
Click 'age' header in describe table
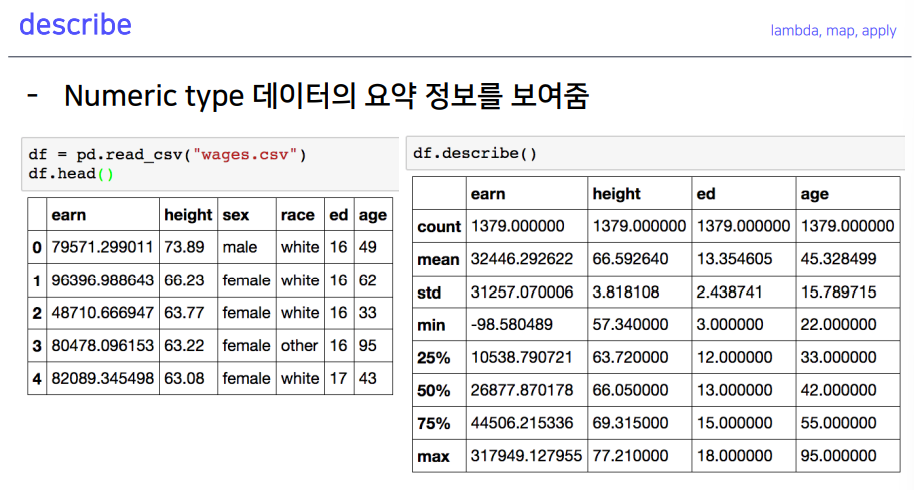pos(814,194)
